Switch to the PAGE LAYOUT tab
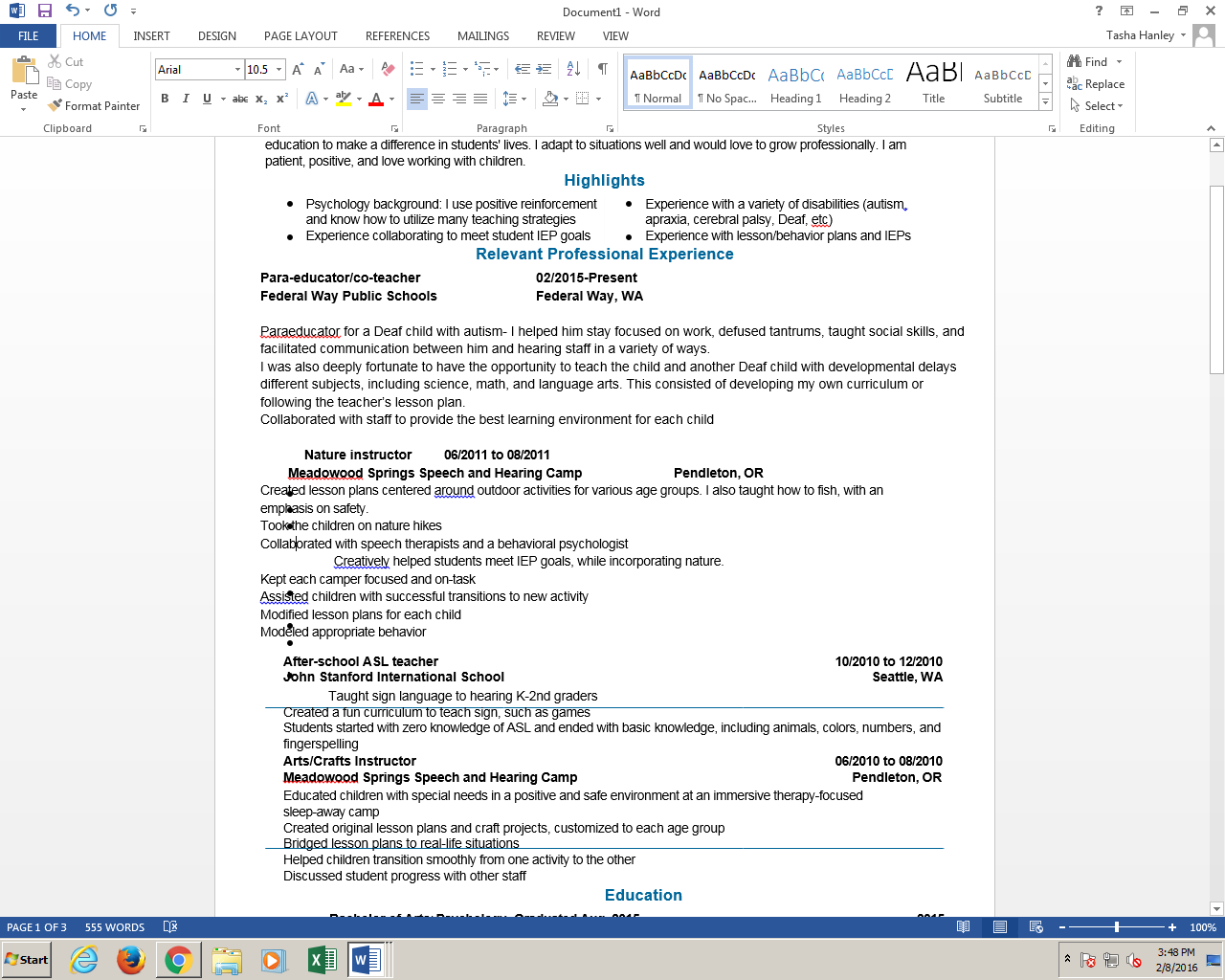The width and height of the screenshot is (1225, 980). tap(301, 35)
